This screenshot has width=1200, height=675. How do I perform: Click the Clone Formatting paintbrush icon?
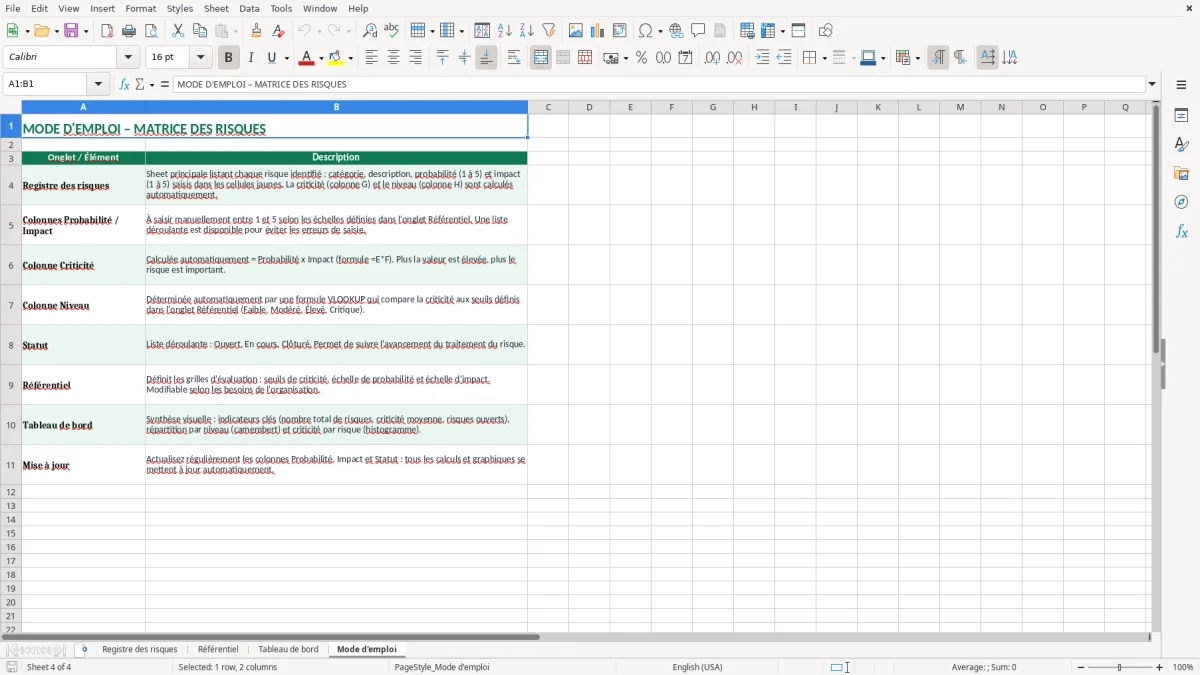(257, 31)
